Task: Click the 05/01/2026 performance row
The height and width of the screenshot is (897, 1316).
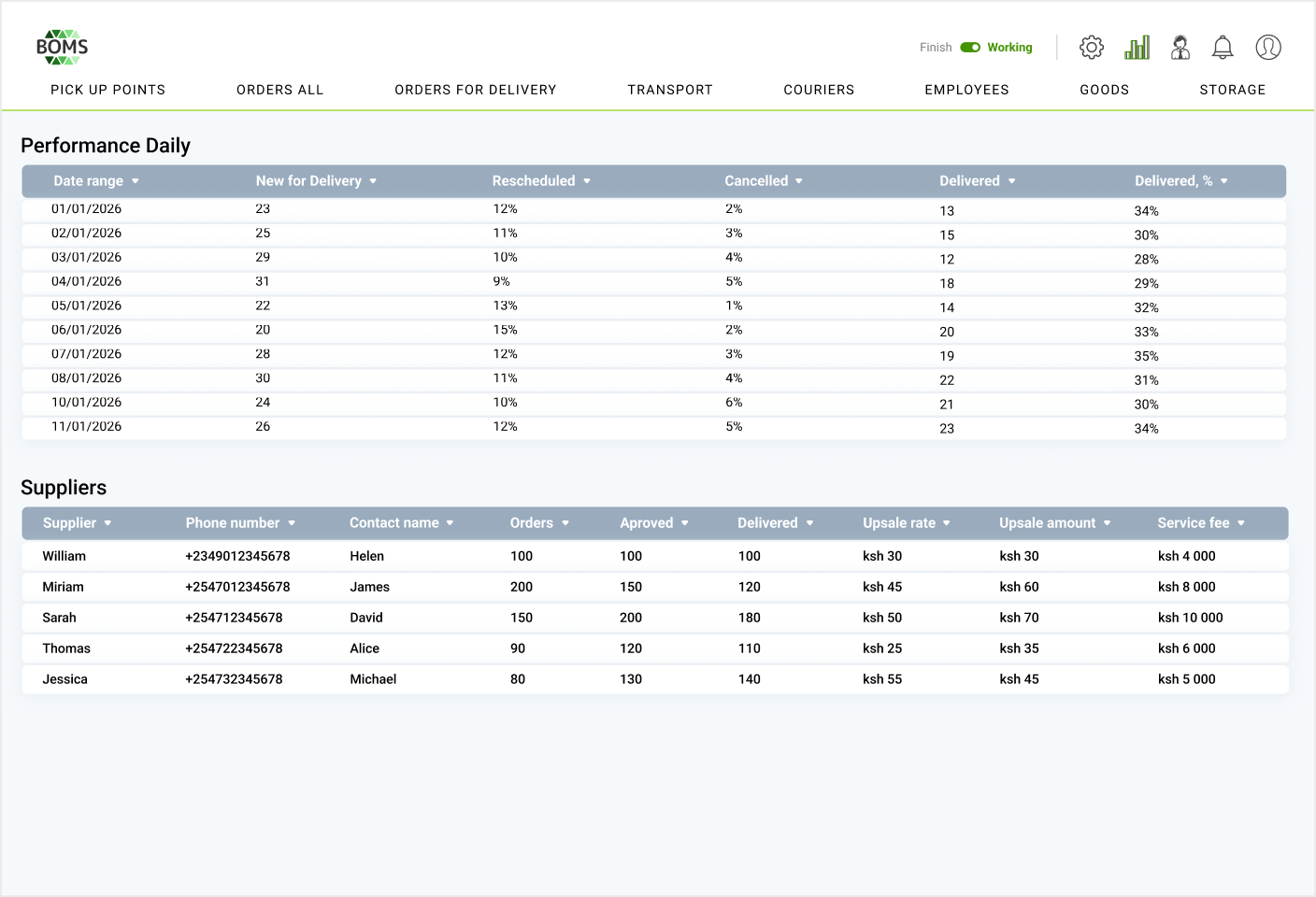Action: [x=87, y=306]
